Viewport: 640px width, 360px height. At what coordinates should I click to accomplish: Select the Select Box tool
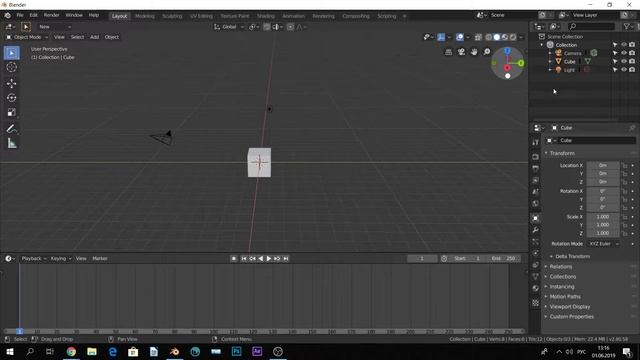11,53
